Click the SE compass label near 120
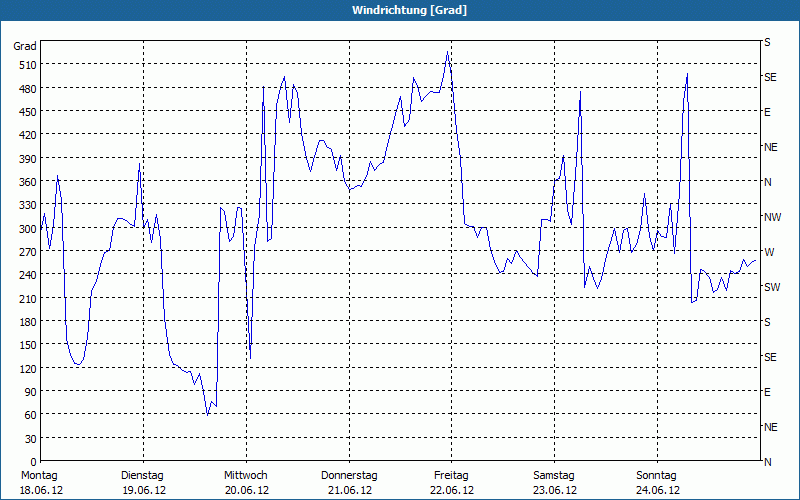800x500 pixels. pyautogui.click(x=770, y=357)
